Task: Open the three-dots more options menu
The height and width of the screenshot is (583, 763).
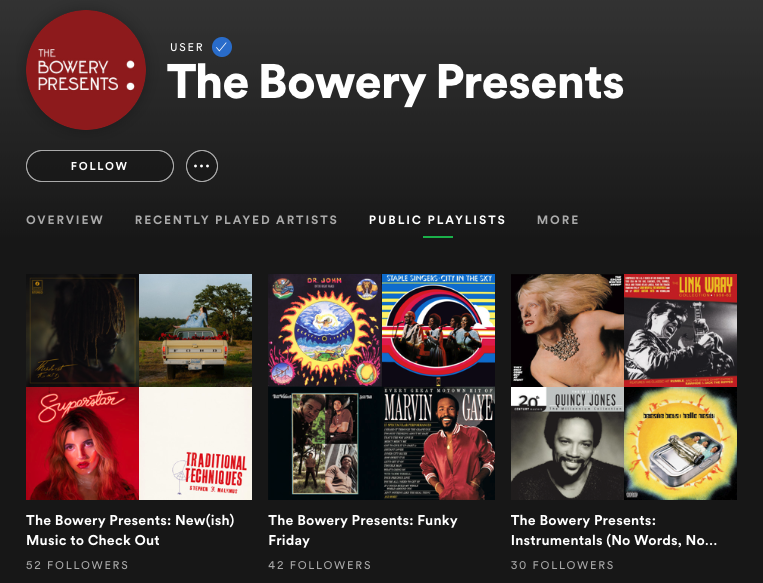Action: tap(202, 166)
